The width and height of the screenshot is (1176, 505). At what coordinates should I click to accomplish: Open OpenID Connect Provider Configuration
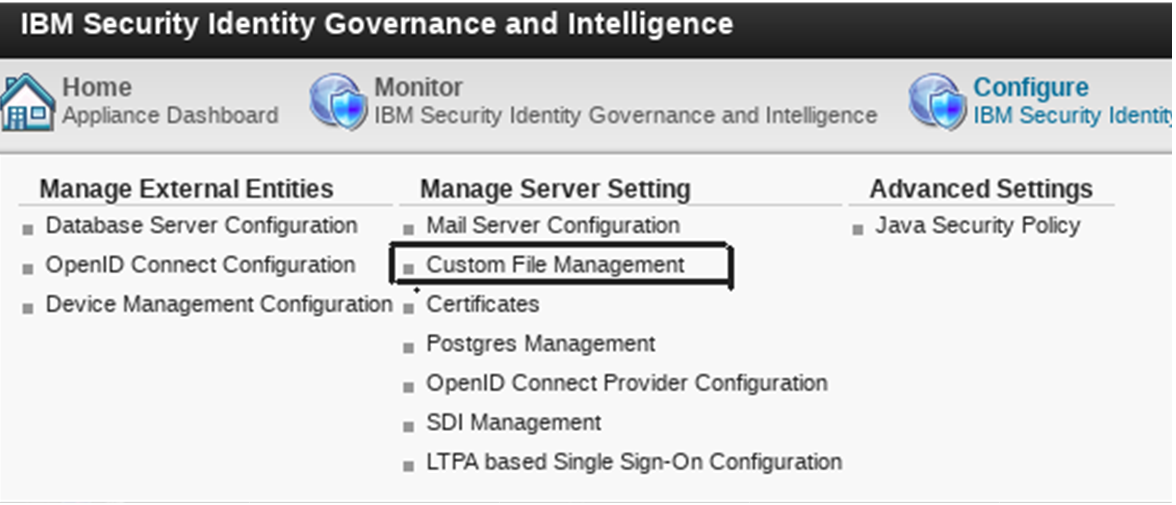(x=626, y=383)
